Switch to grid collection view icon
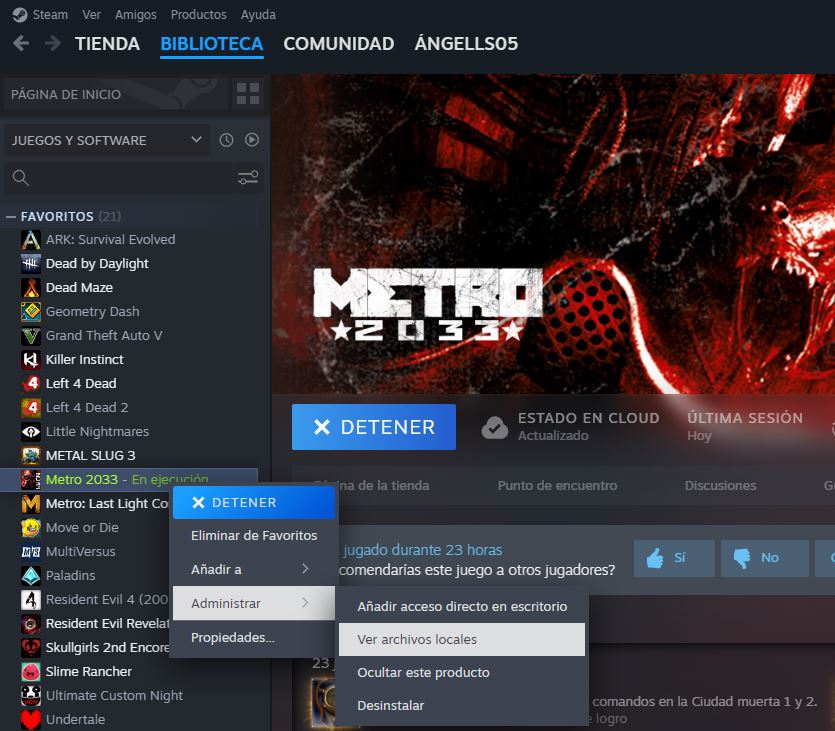Screen dimensions: 835x731 click(x=248, y=94)
